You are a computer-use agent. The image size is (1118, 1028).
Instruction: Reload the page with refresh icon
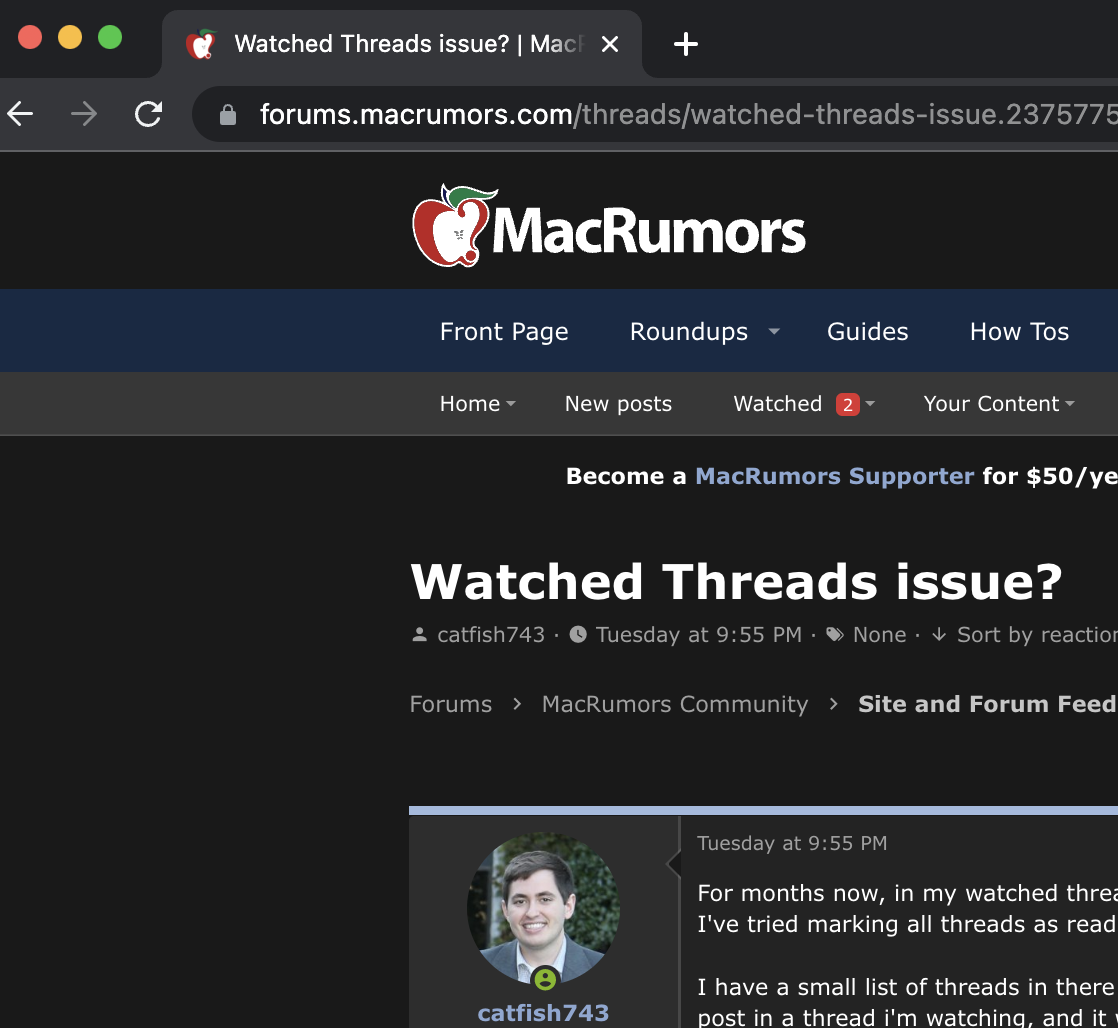tap(148, 114)
